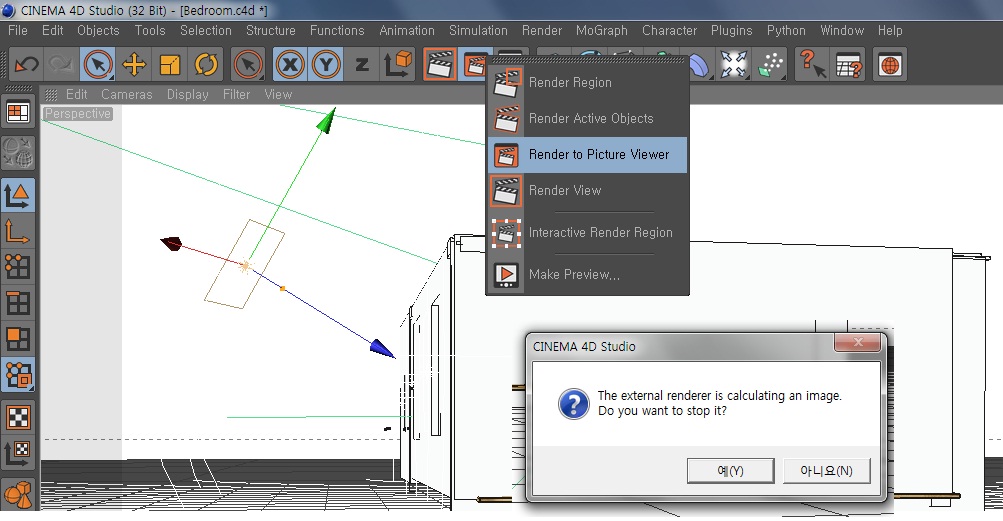Open the File menu
The height and width of the screenshot is (521, 1003).
[17, 31]
